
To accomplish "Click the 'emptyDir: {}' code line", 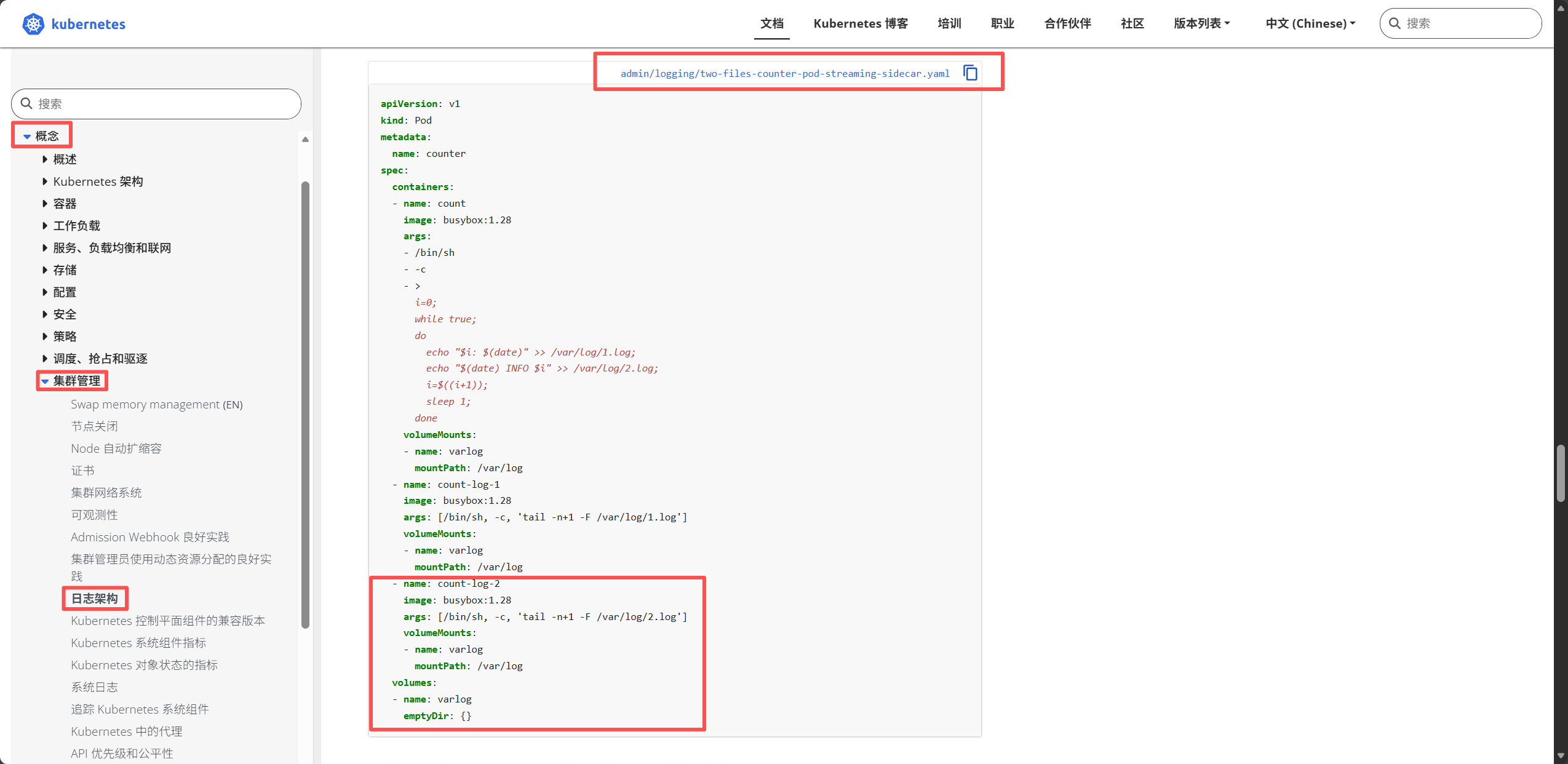I will (x=437, y=716).
